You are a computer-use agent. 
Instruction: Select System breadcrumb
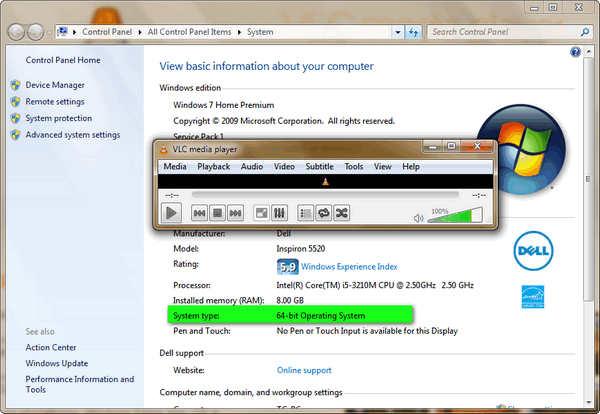tap(260, 32)
